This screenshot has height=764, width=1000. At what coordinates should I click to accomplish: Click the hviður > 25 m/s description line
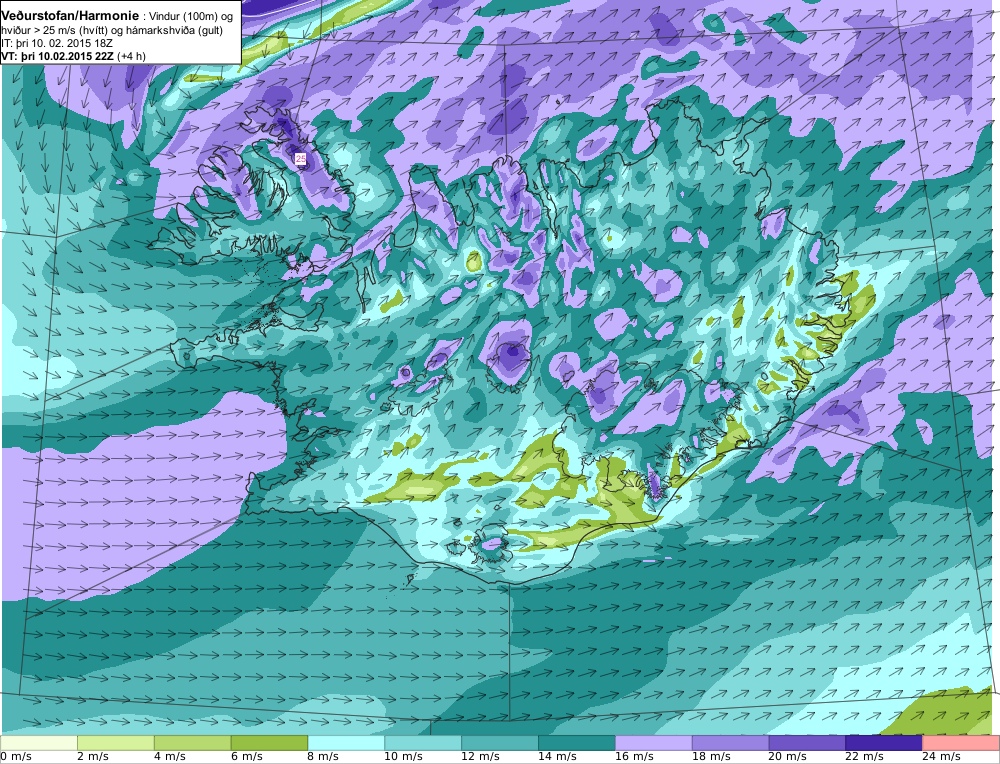112,30
